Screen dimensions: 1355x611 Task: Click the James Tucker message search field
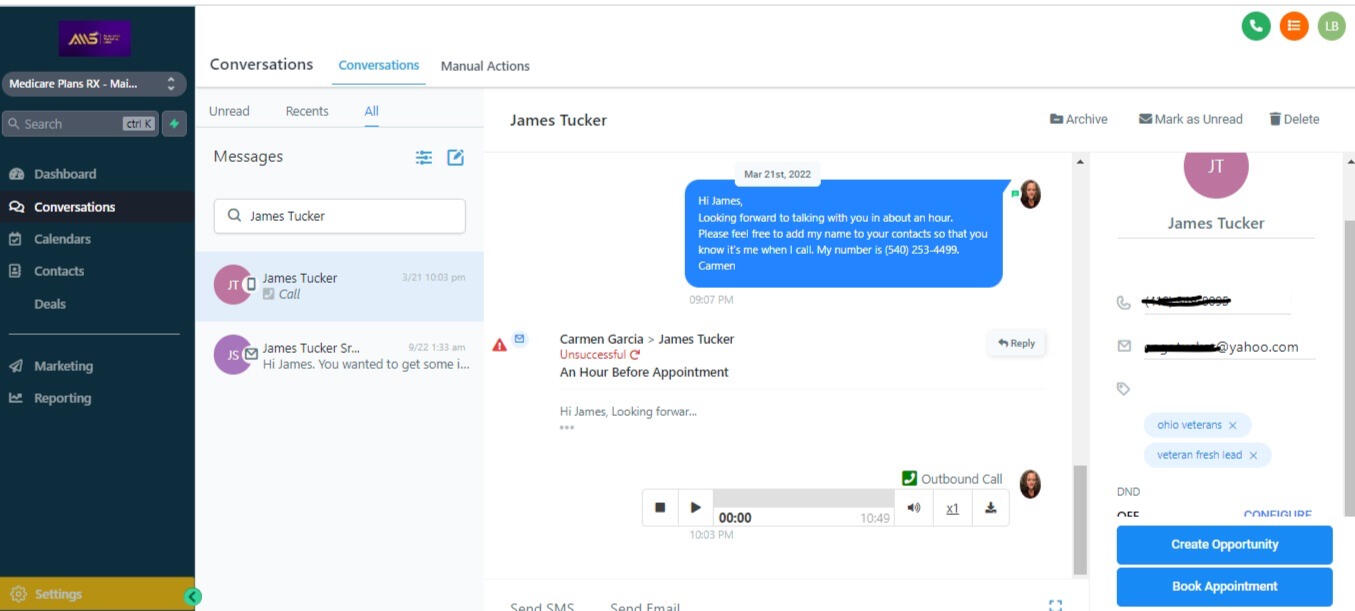[340, 216]
